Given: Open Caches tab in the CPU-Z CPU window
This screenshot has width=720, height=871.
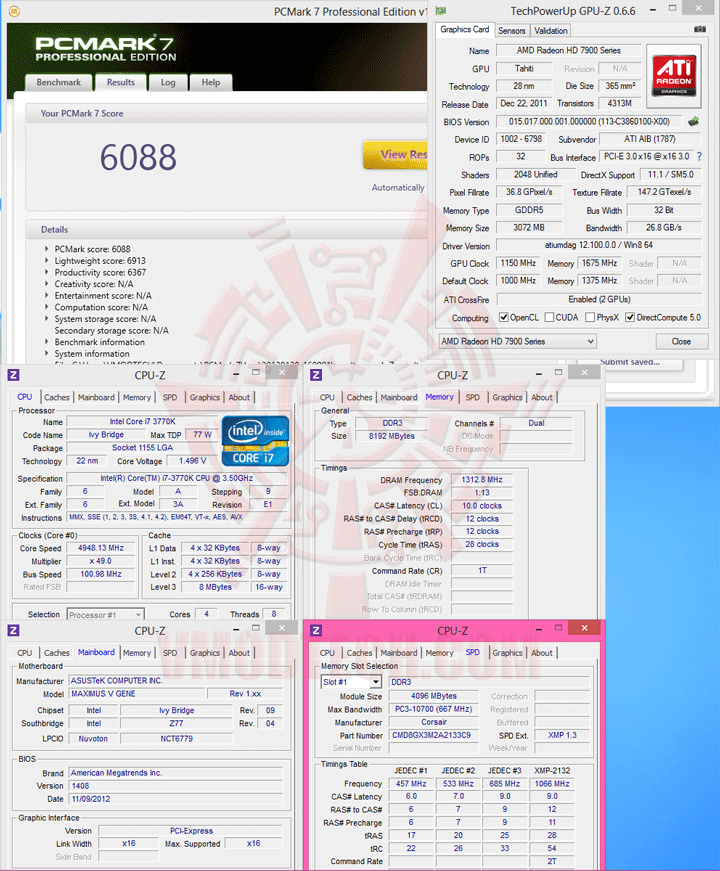Looking at the screenshot, I should click(x=57, y=397).
